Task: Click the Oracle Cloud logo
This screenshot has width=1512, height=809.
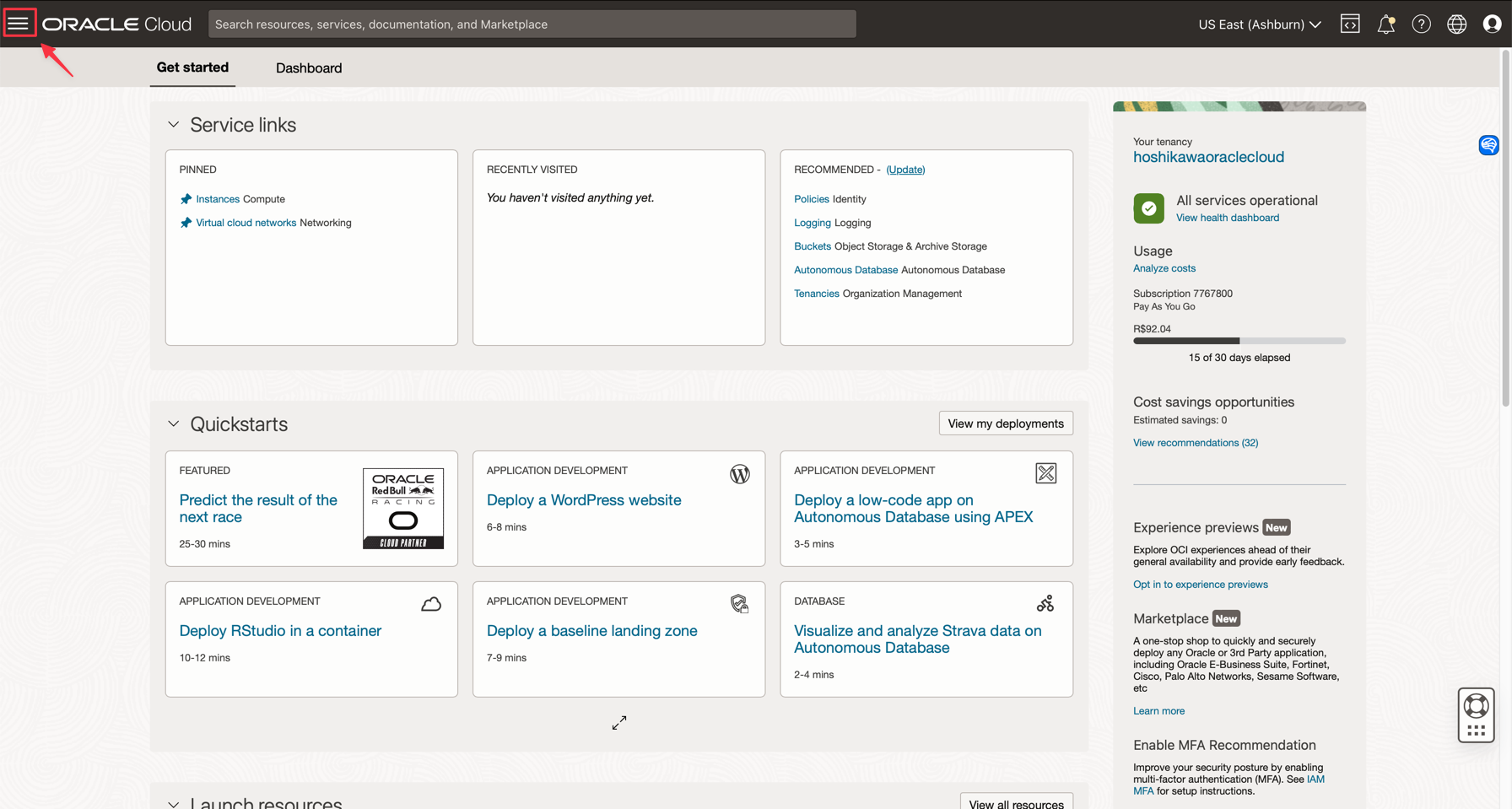Action: coord(117,24)
